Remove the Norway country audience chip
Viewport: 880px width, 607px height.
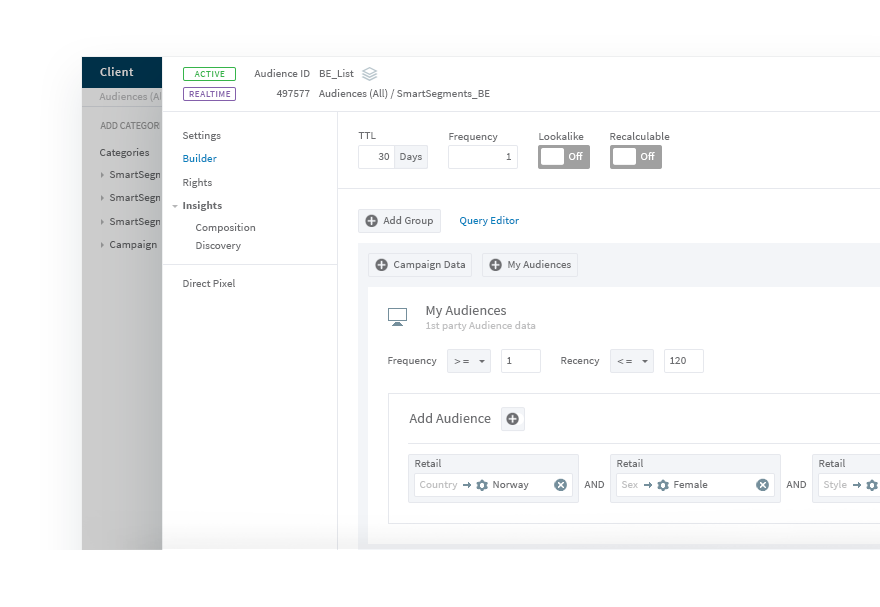coord(560,485)
